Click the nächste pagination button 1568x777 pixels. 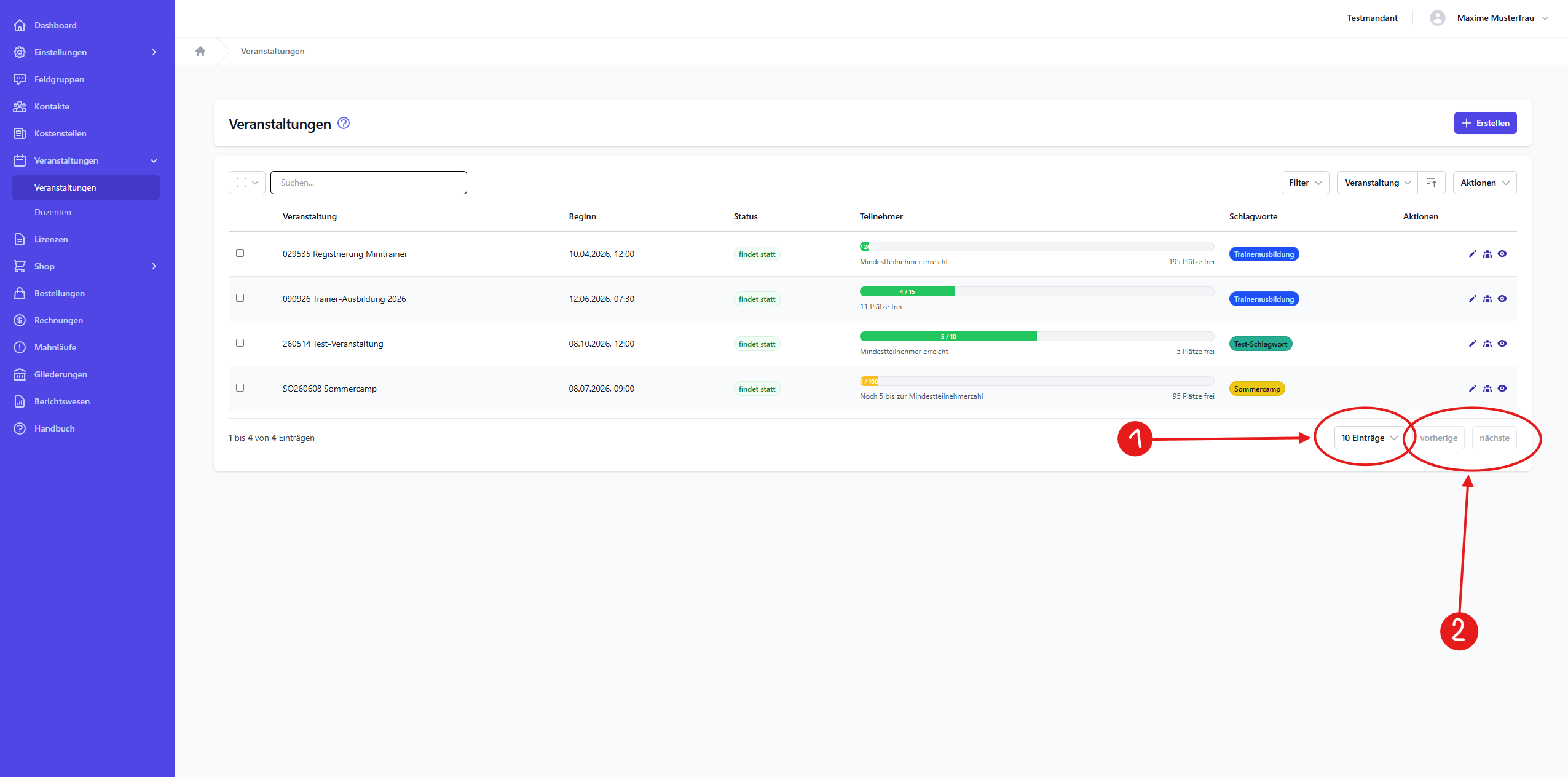click(1494, 438)
